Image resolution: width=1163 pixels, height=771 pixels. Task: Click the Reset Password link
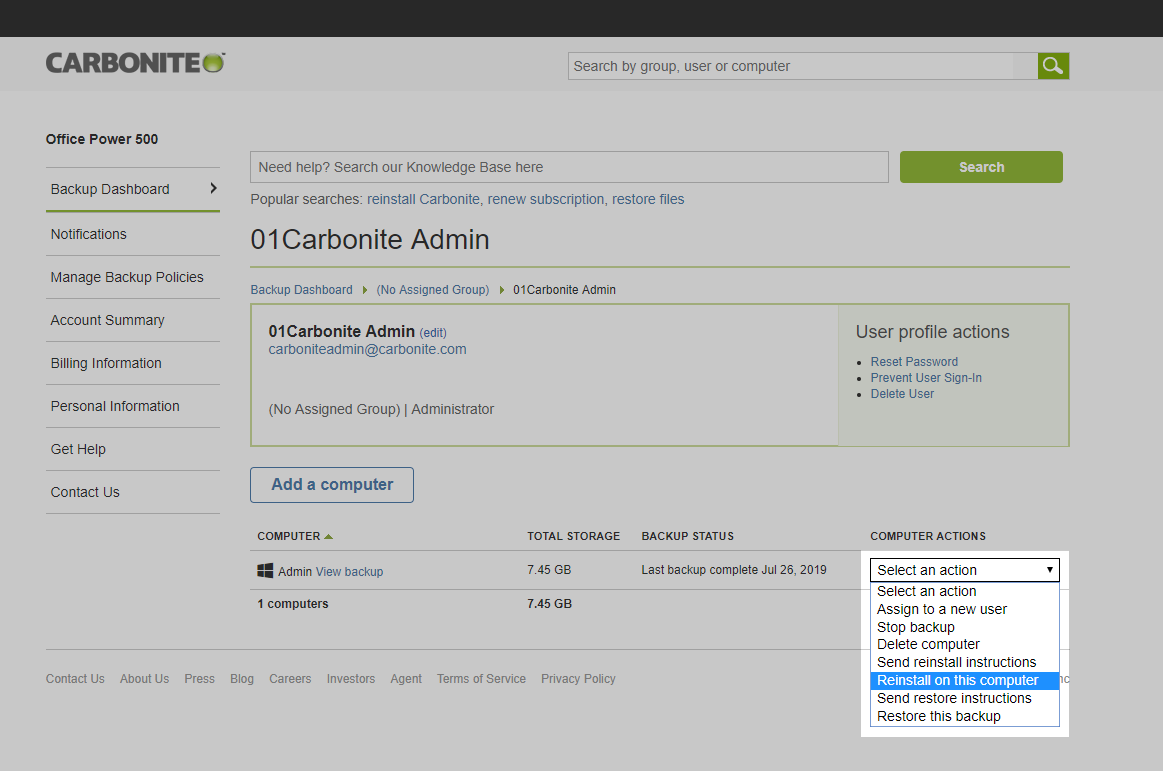click(x=914, y=362)
